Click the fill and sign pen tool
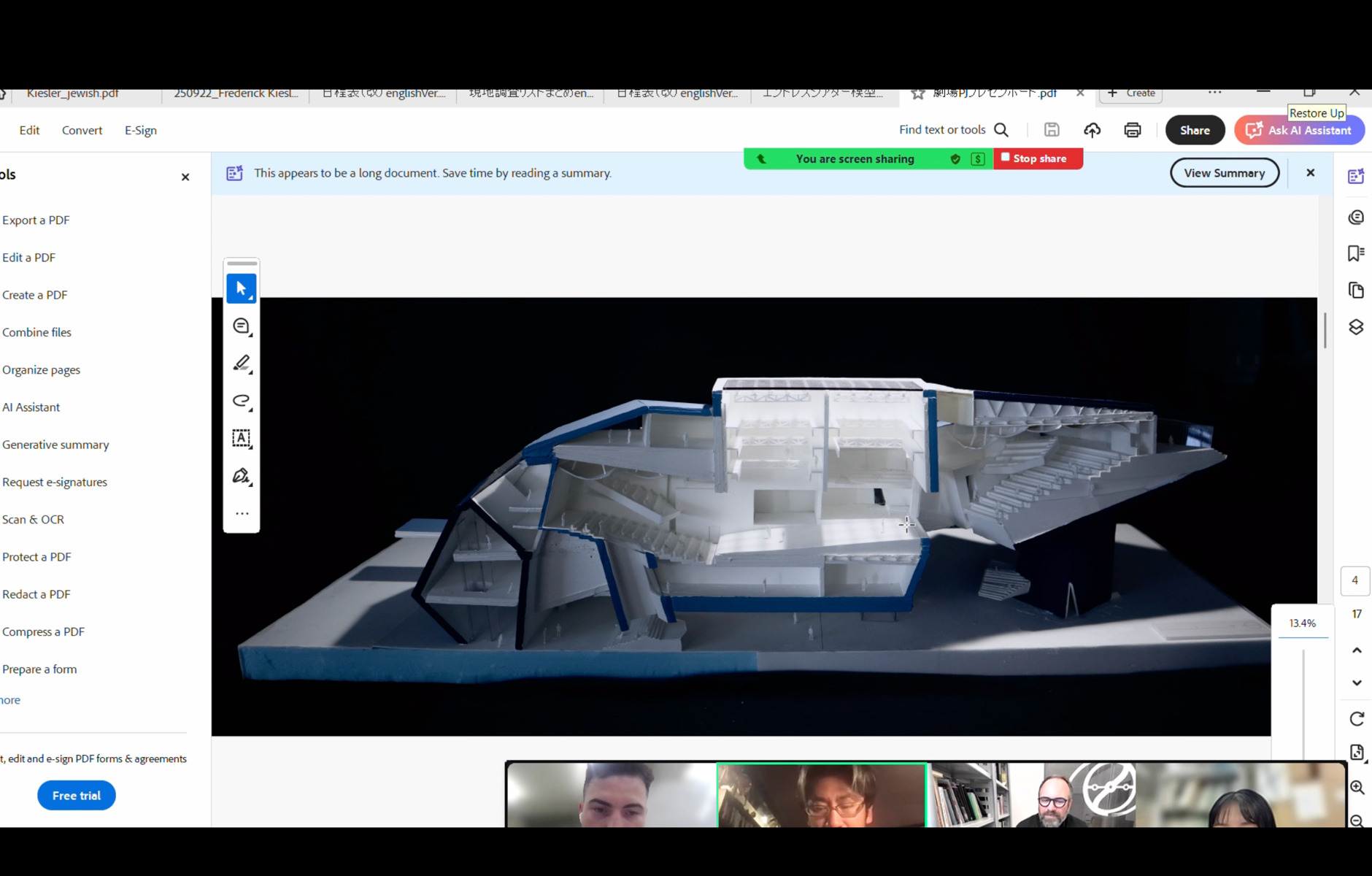Image resolution: width=1372 pixels, height=876 pixels. [241, 476]
